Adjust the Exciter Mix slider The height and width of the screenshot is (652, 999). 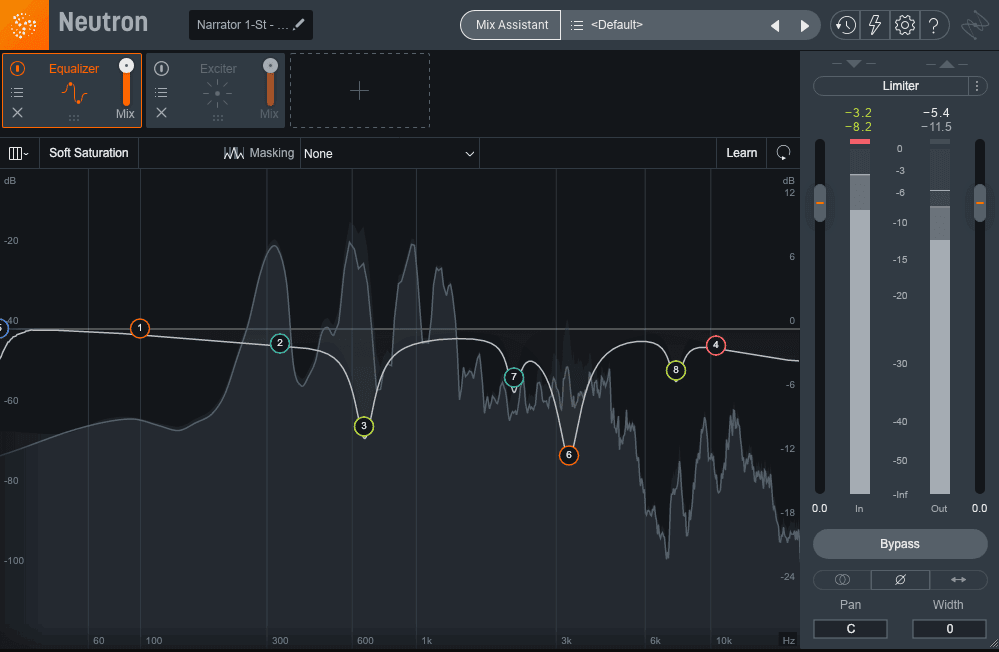pyautogui.click(x=270, y=83)
